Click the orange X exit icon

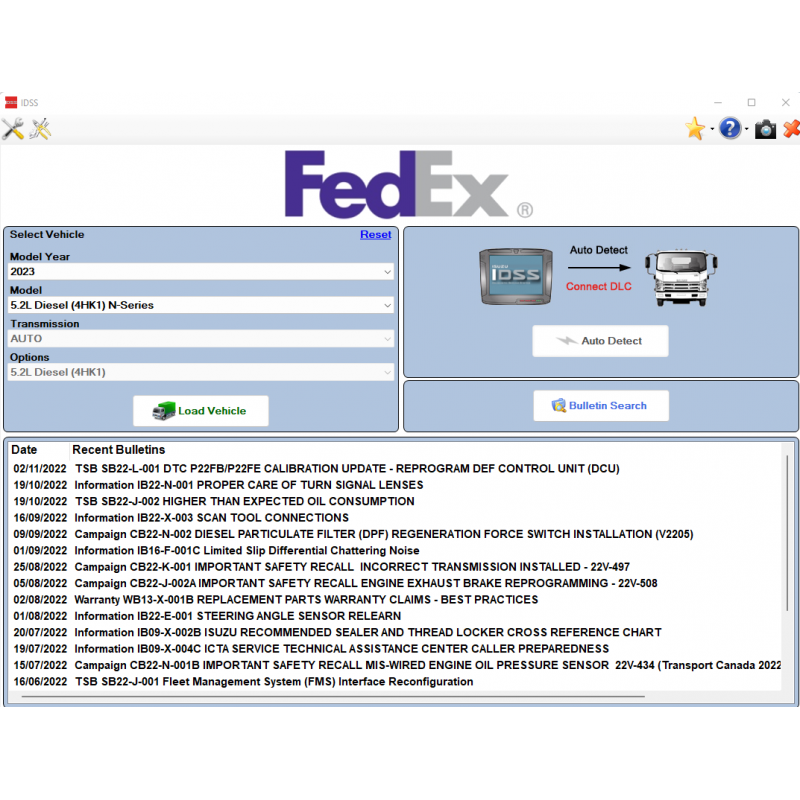point(791,129)
